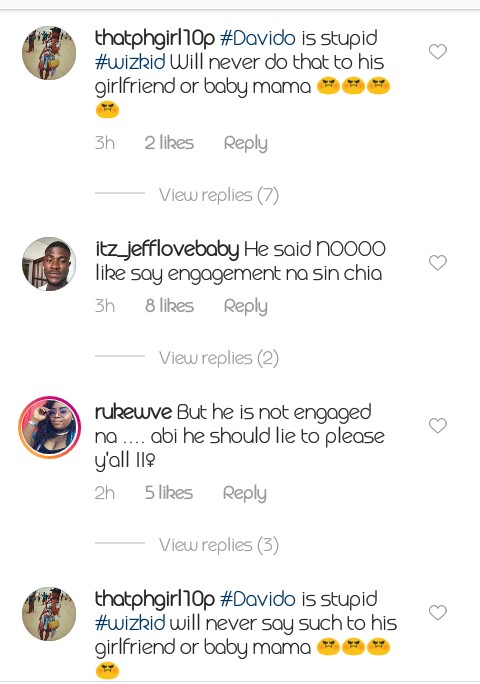Screen dimensions: 480x684
Task: Reply to rukewve's comment
Action: (x=244, y=493)
